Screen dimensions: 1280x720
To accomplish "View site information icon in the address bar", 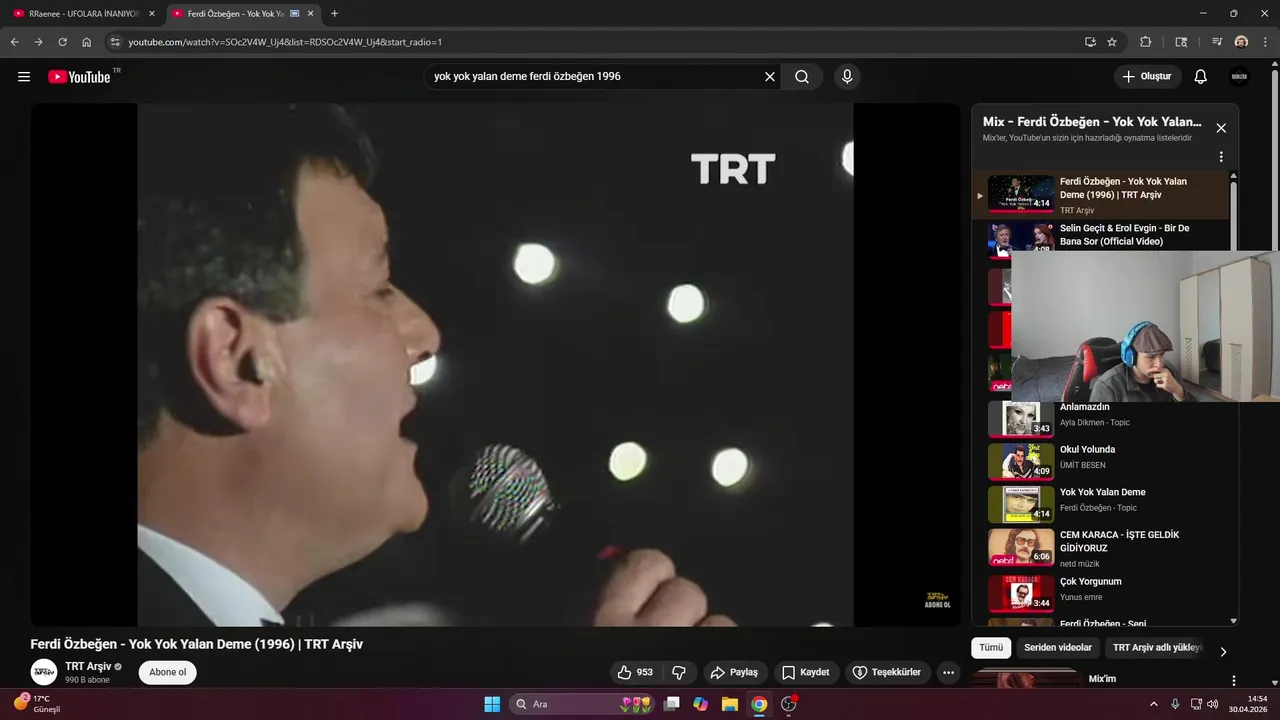I will pyautogui.click(x=115, y=42).
